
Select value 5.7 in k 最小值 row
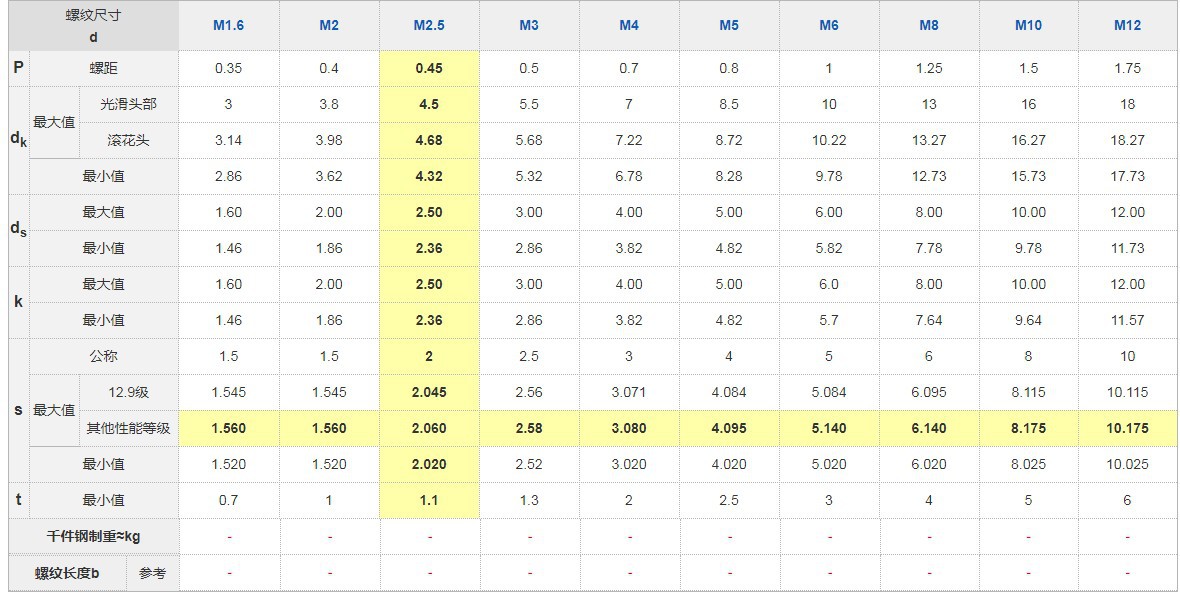pos(829,320)
